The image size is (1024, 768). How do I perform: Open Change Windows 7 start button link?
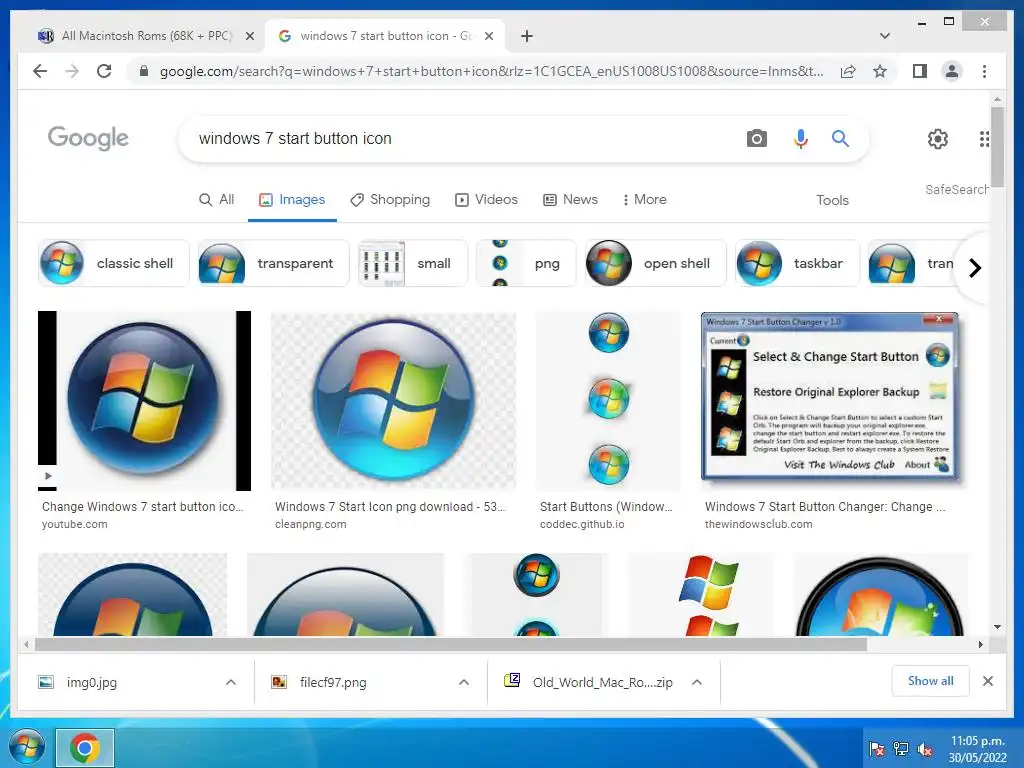point(142,507)
